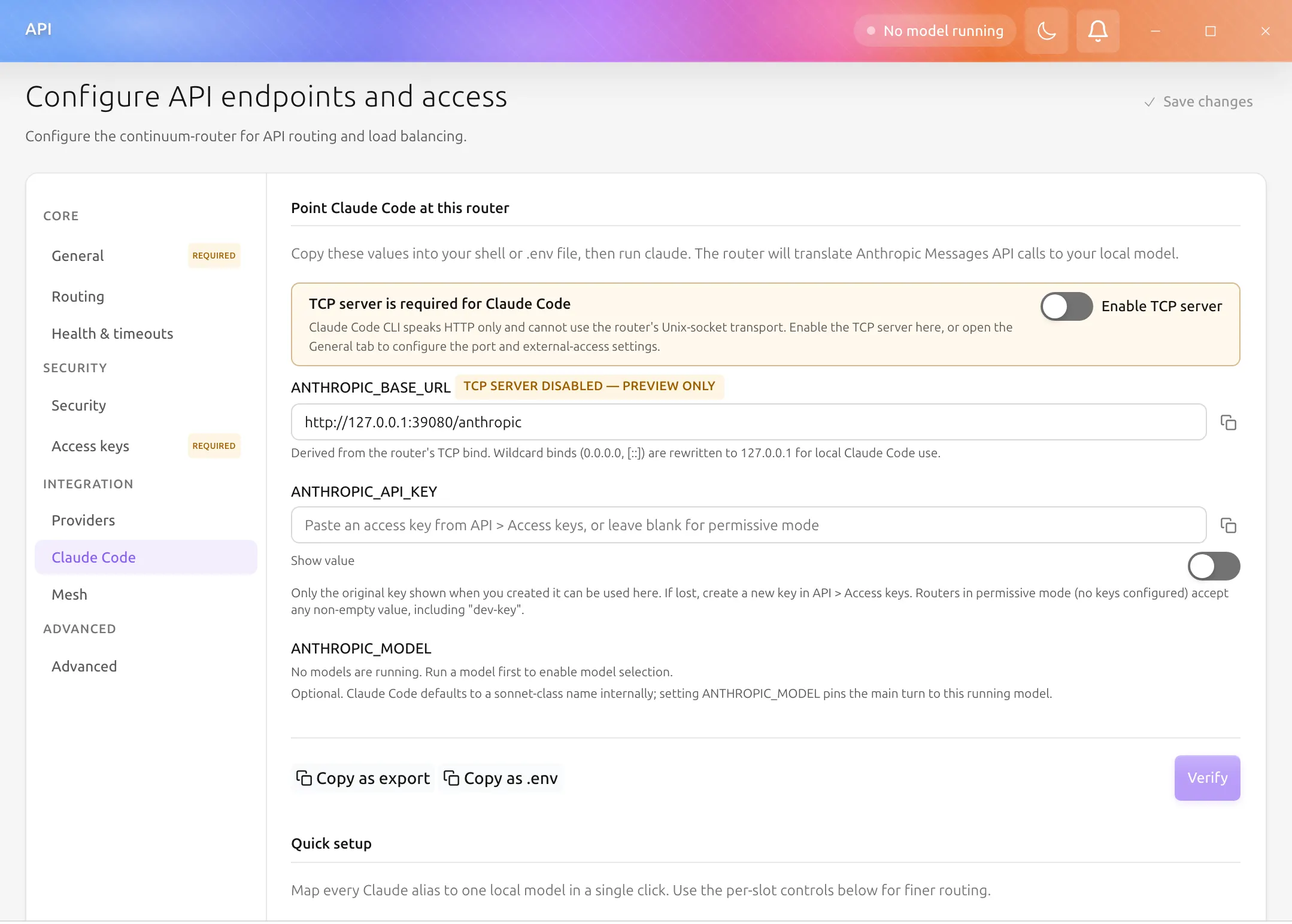The image size is (1292, 924).
Task: Minimize the API window
Action: [1155, 31]
